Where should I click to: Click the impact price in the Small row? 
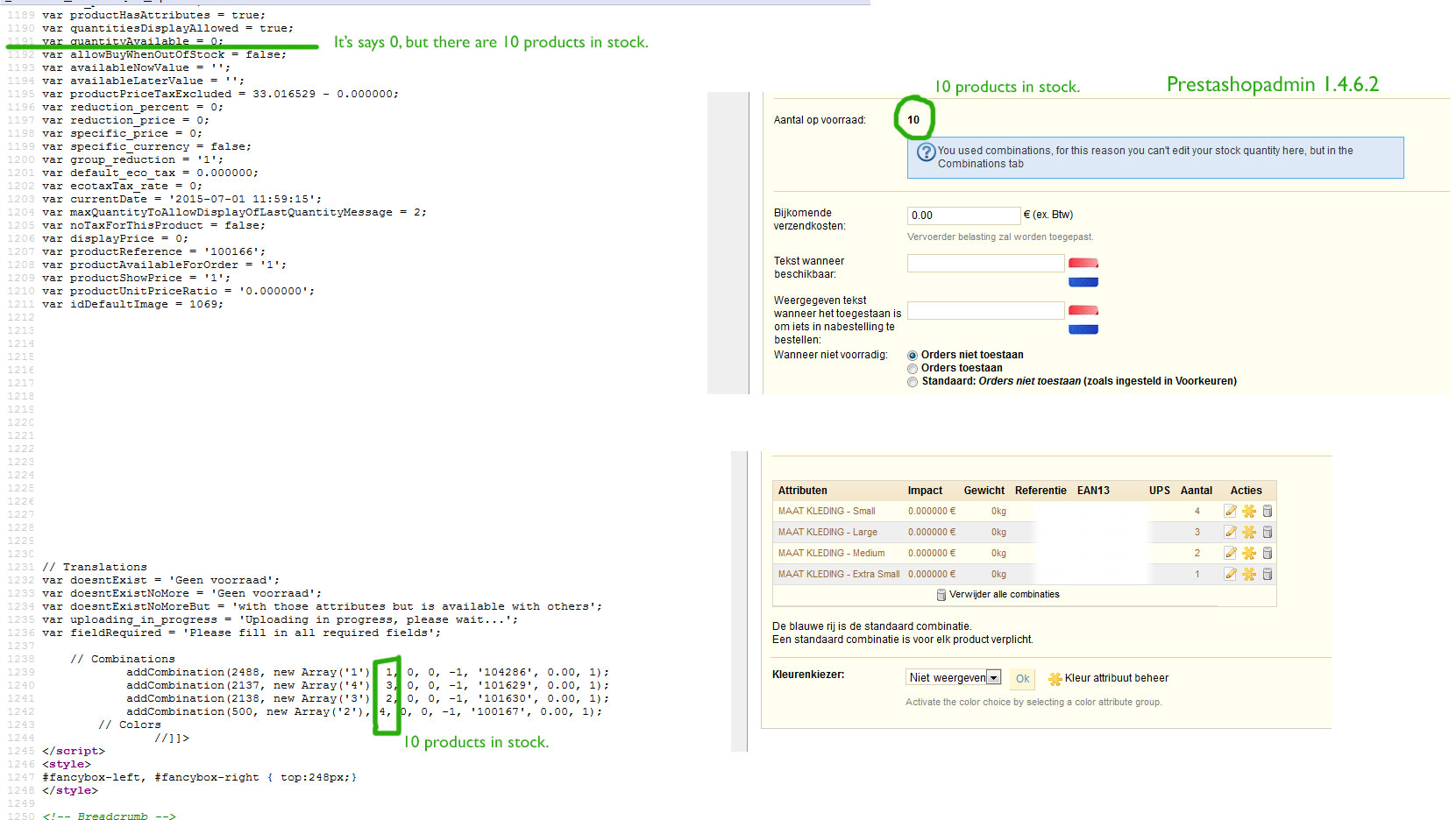(x=932, y=511)
